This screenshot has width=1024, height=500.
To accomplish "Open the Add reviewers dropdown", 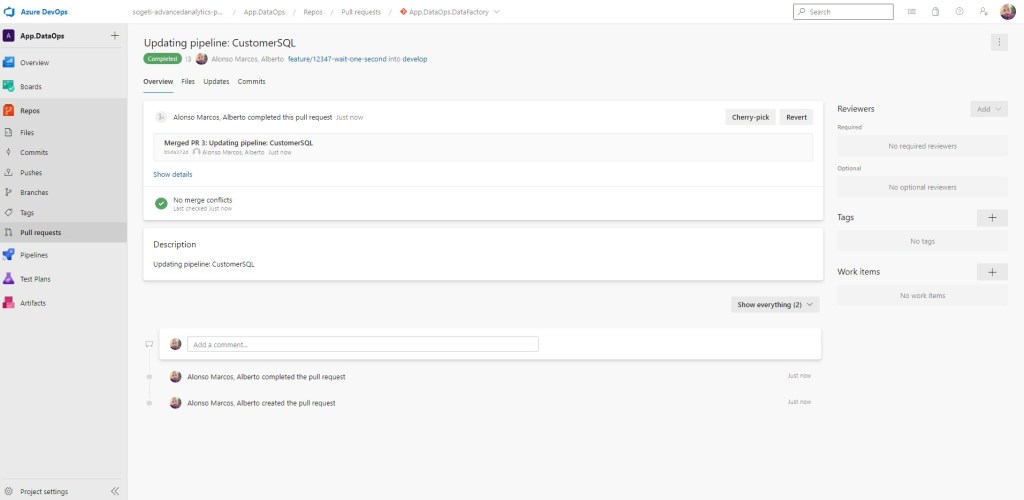I will [x=988, y=108].
